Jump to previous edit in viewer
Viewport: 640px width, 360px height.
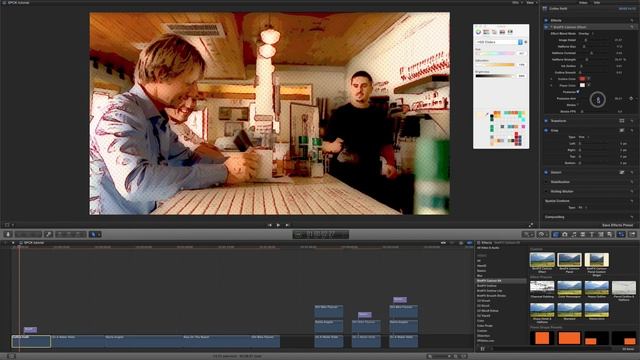(x=269, y=225)
